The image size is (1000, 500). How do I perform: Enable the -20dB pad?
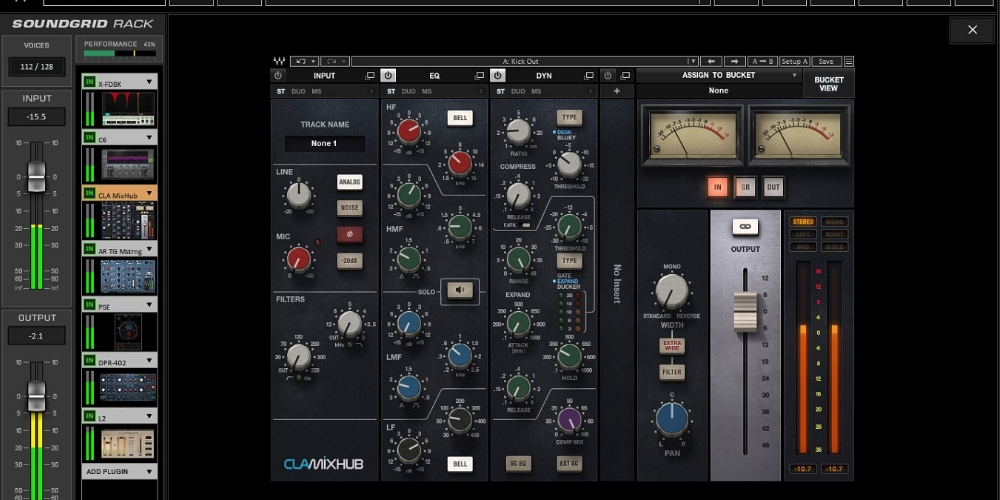[349, 261]
